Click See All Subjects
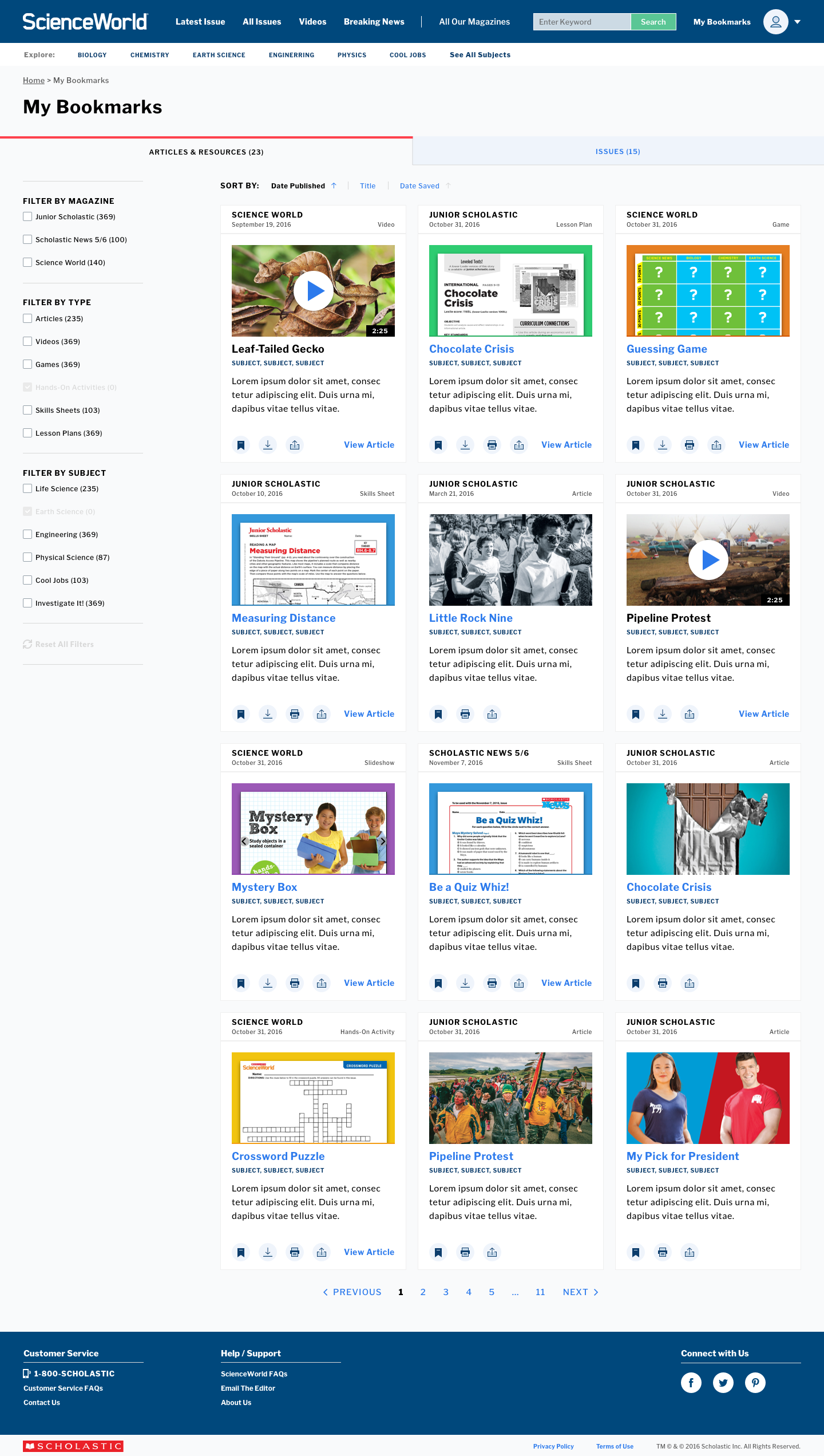 480,55
